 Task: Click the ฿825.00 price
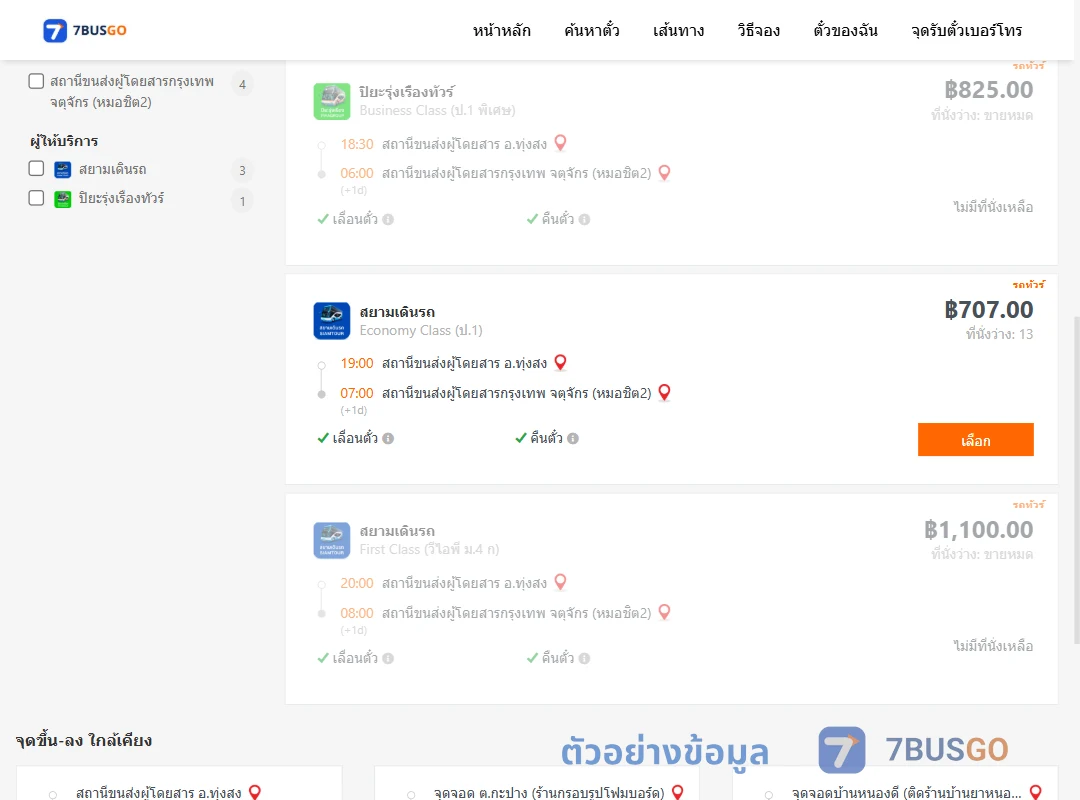pyautogui.click(x=988, y=90)
